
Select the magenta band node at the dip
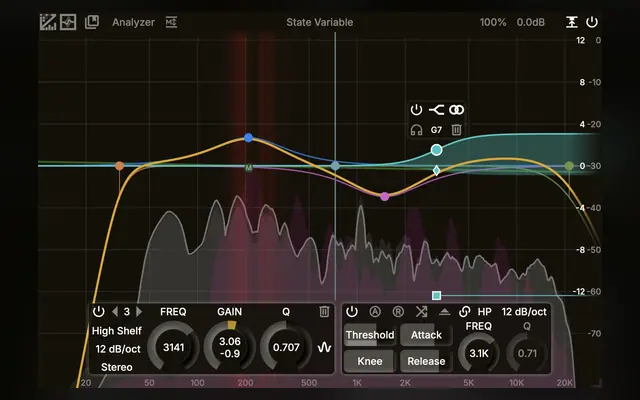point(384,197)
